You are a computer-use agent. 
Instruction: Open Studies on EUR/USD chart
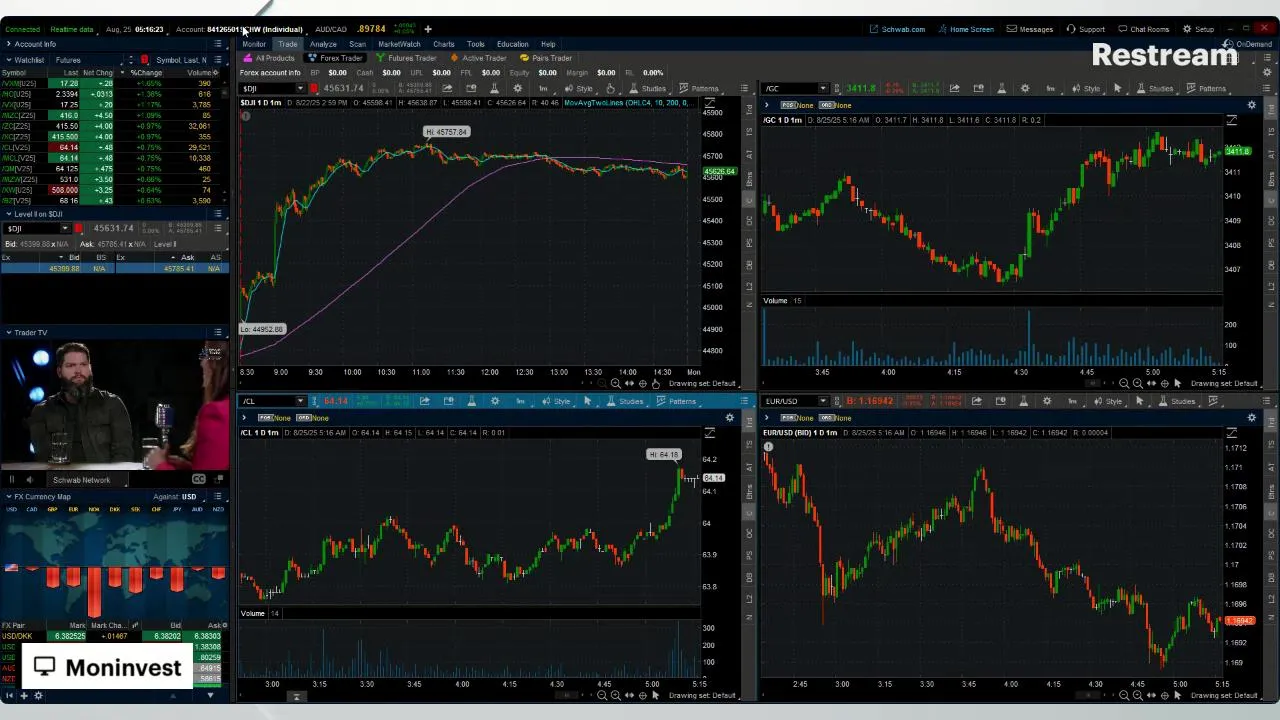(x=1176, y=401)
